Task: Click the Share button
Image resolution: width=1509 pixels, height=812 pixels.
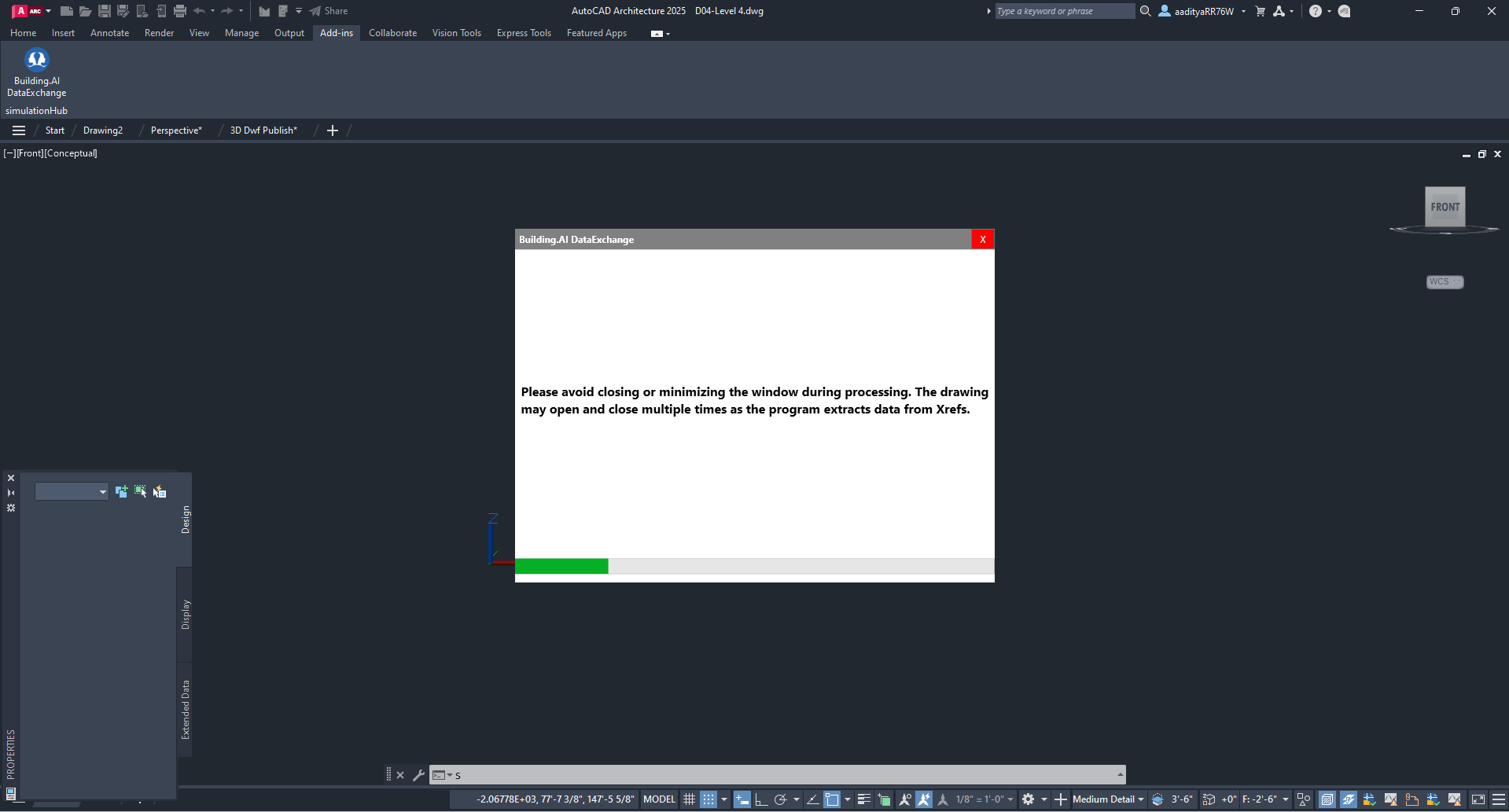Action: (329, 11)
